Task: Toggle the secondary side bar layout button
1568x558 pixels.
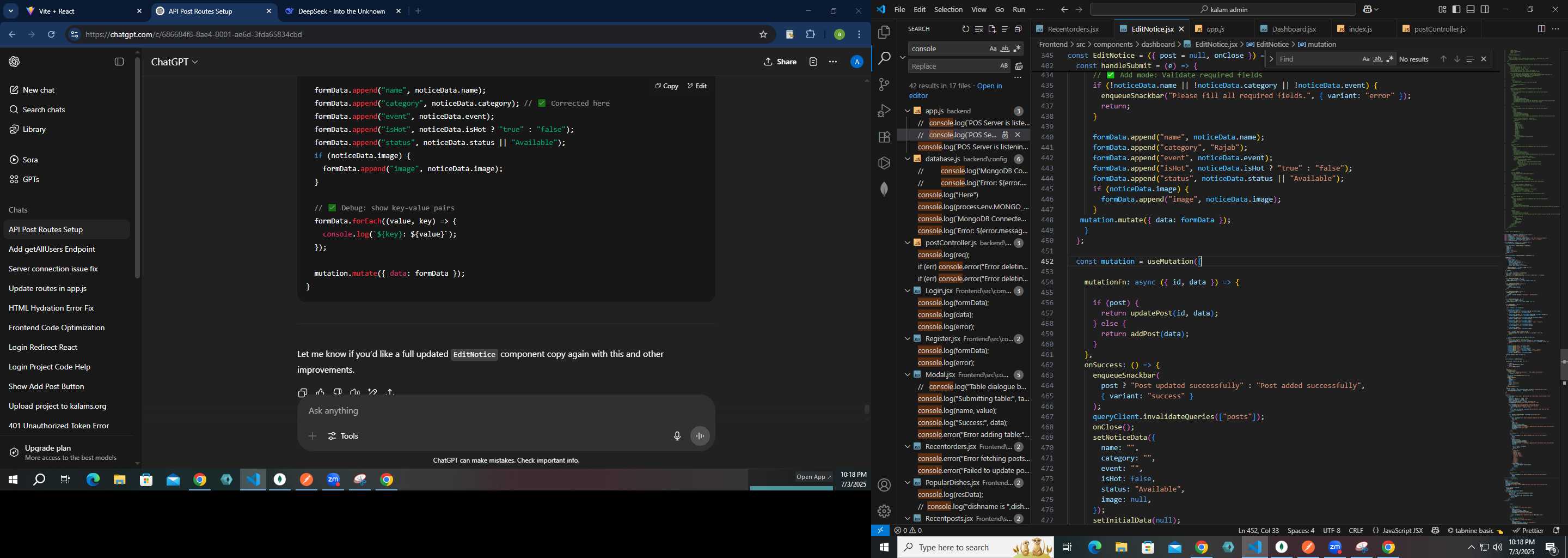Action: point(1485,10)
